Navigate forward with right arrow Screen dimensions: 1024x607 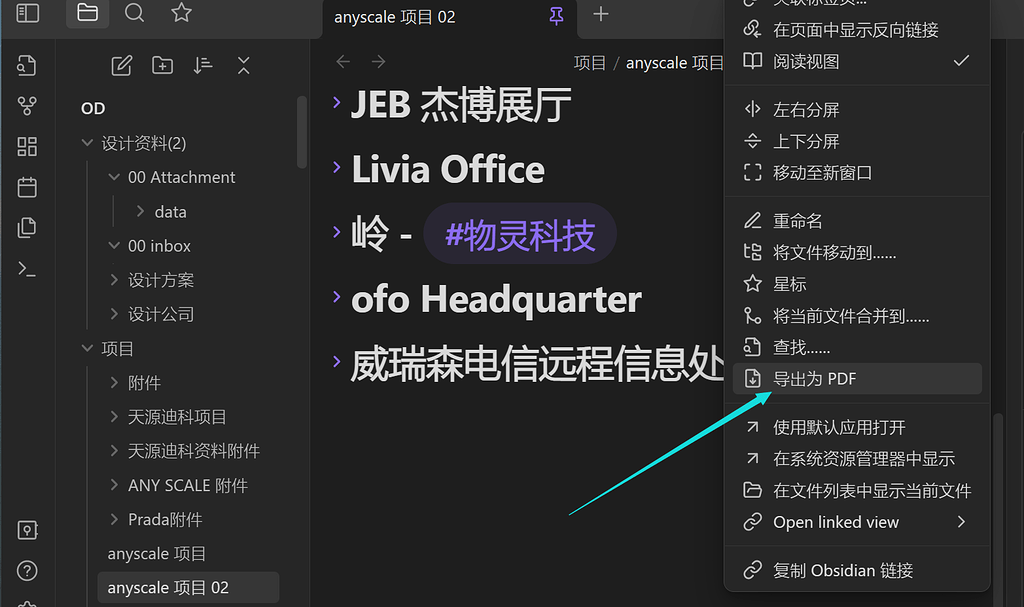click(379, 61)
